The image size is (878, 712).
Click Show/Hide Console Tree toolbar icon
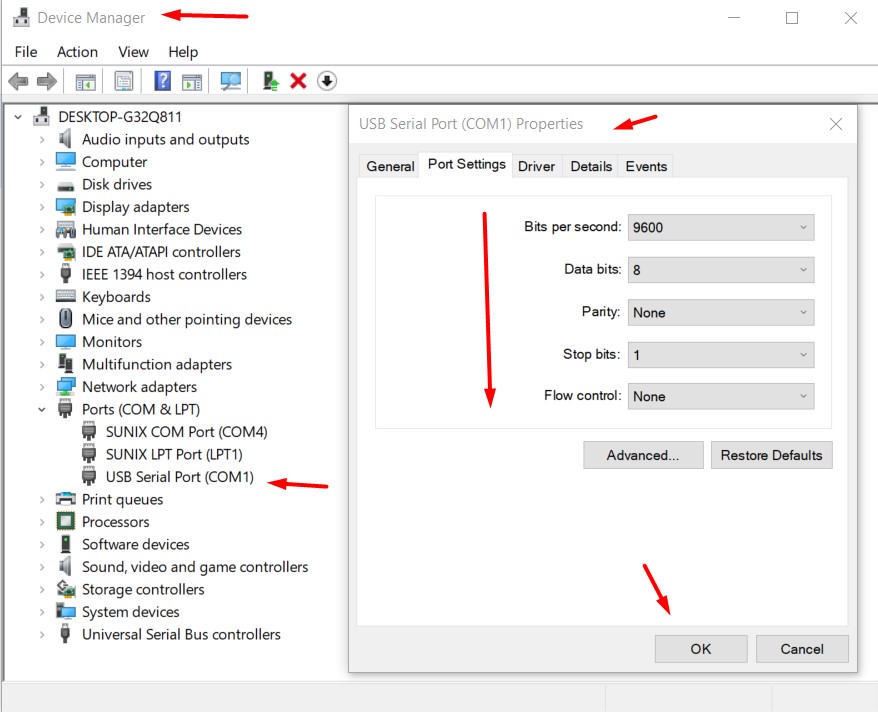pyautogui.click(x=86, y=82)
